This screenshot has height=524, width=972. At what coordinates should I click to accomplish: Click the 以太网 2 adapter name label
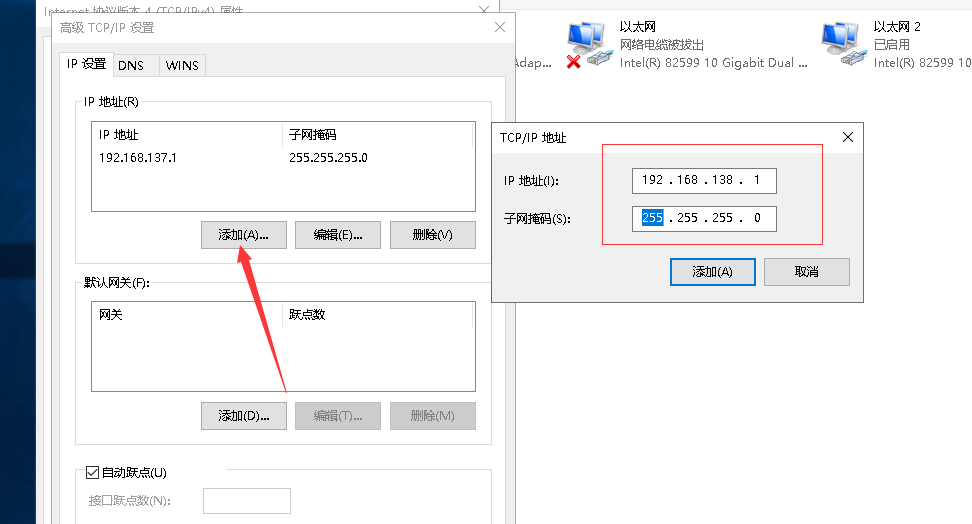[897, 27]
